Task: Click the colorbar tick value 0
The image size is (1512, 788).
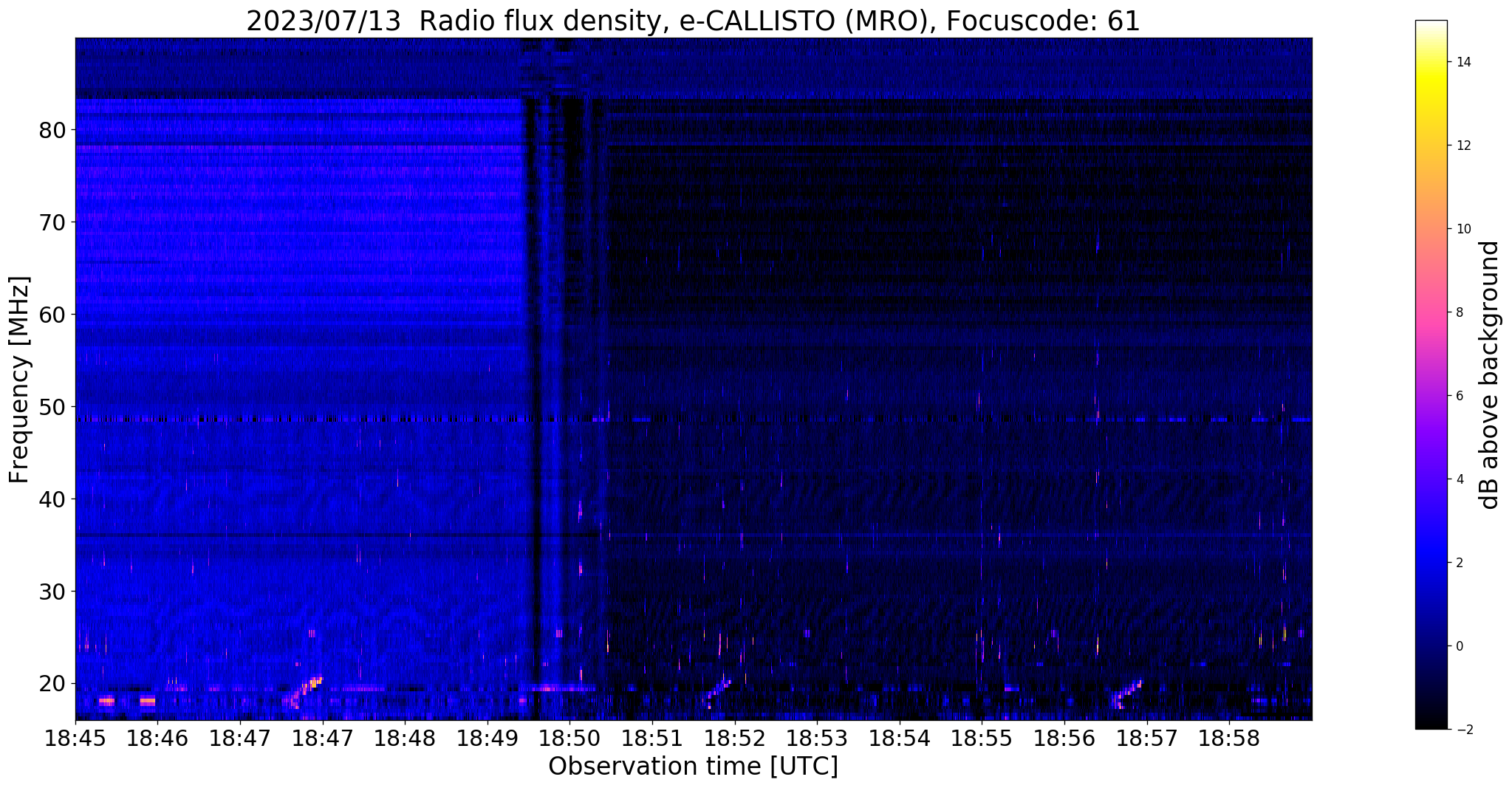Action: pos(1459,646)
